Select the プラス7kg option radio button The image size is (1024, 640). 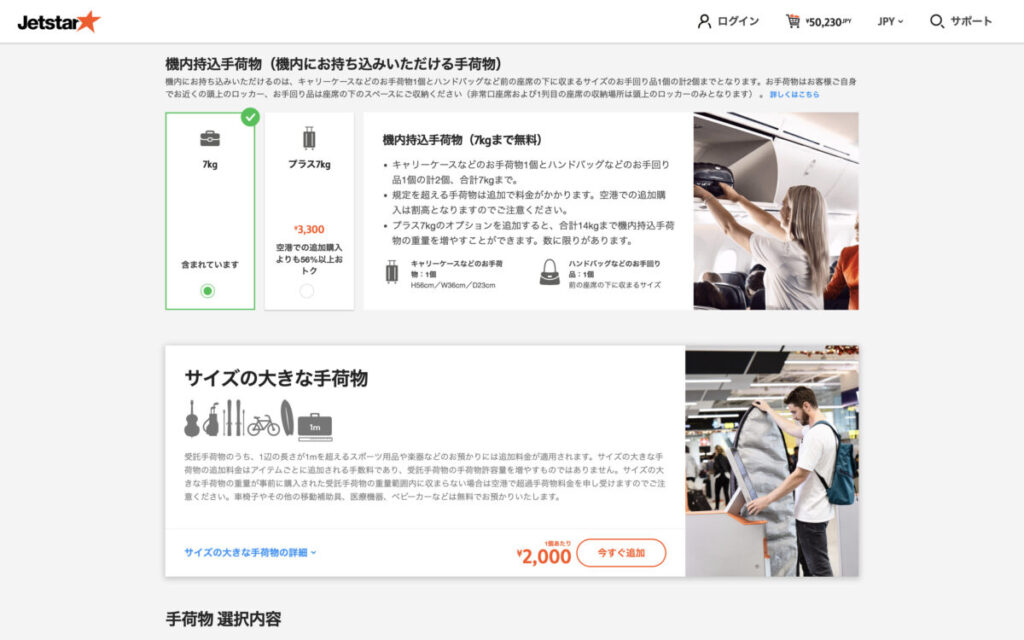[306, 291]
